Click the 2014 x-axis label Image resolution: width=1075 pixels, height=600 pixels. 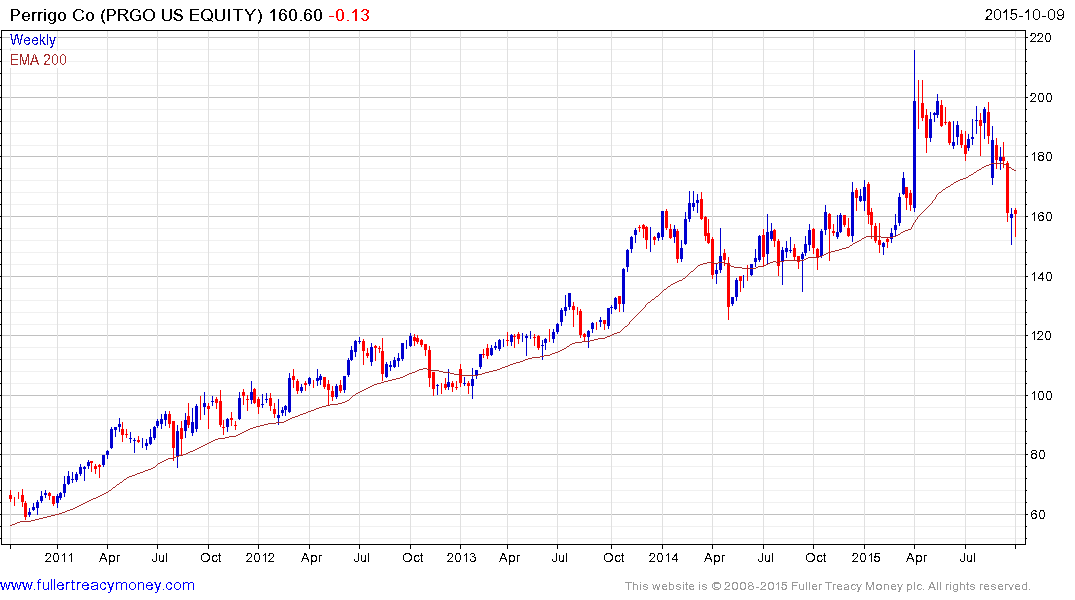663,557
